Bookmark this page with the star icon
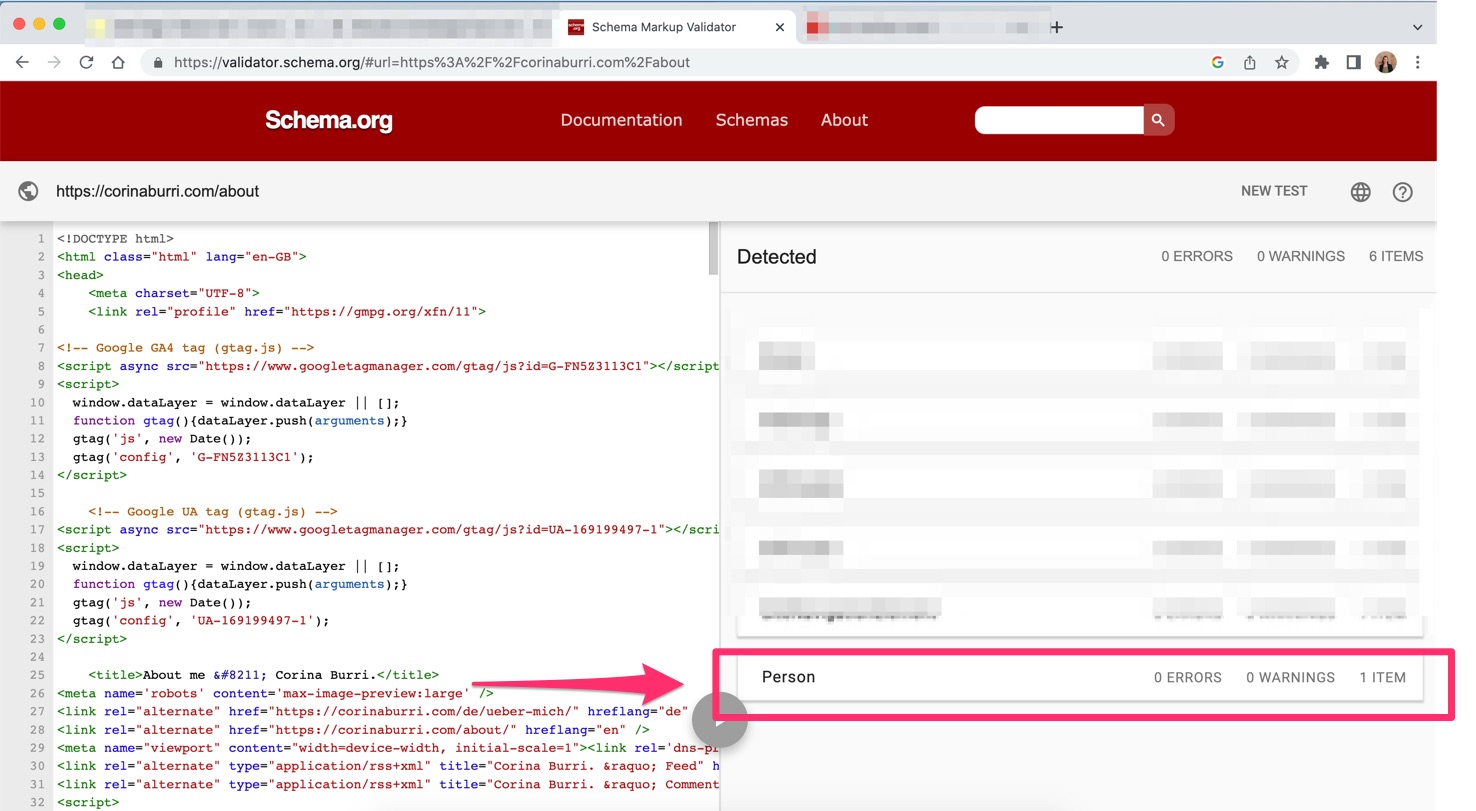 click(x=1281, y=62)
